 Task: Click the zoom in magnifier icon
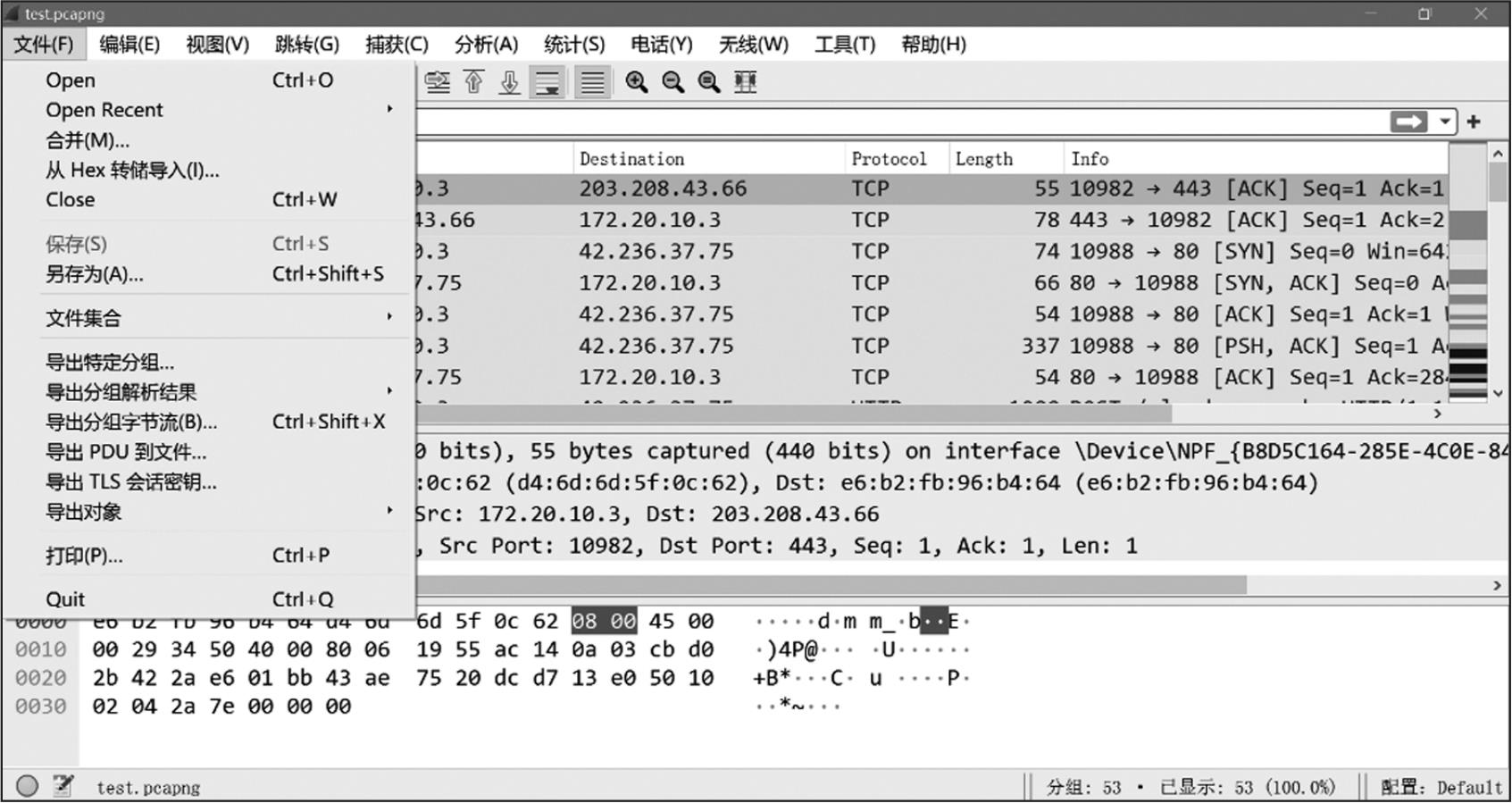[637, 82]
